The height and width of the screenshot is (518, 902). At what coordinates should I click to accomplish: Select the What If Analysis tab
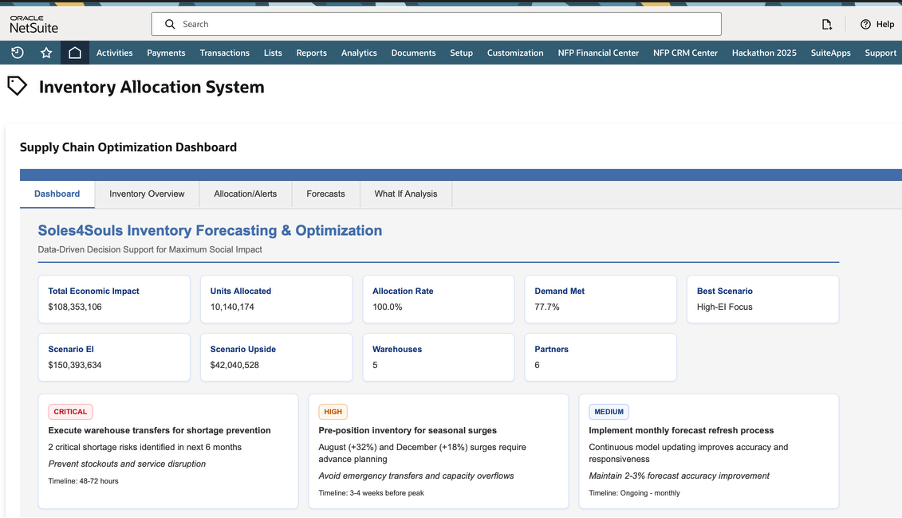tap(405, 194)
